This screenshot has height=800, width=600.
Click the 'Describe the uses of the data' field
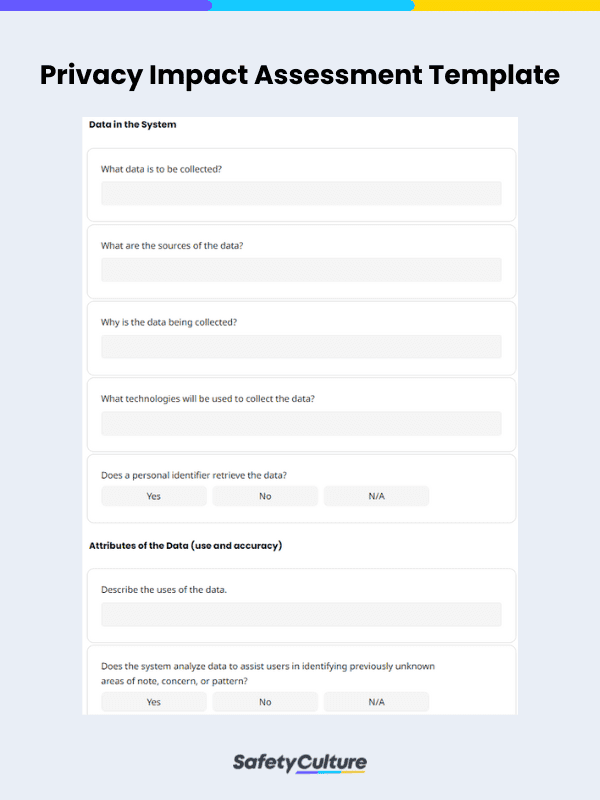click(300, 614)
